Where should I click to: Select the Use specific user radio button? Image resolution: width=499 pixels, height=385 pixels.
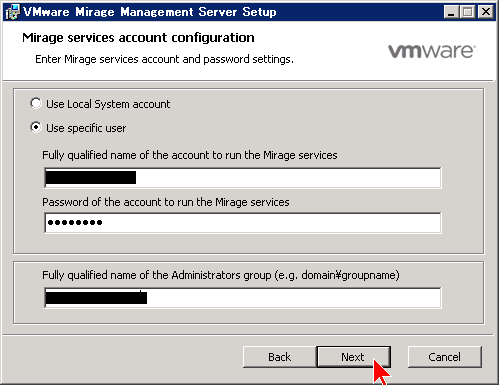click(x=36, y=127)
